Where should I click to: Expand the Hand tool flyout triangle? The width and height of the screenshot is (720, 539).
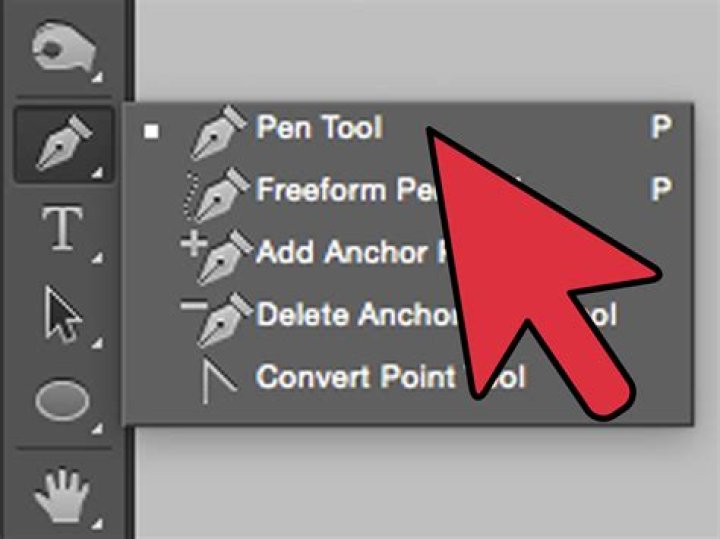tap(97, 522)
